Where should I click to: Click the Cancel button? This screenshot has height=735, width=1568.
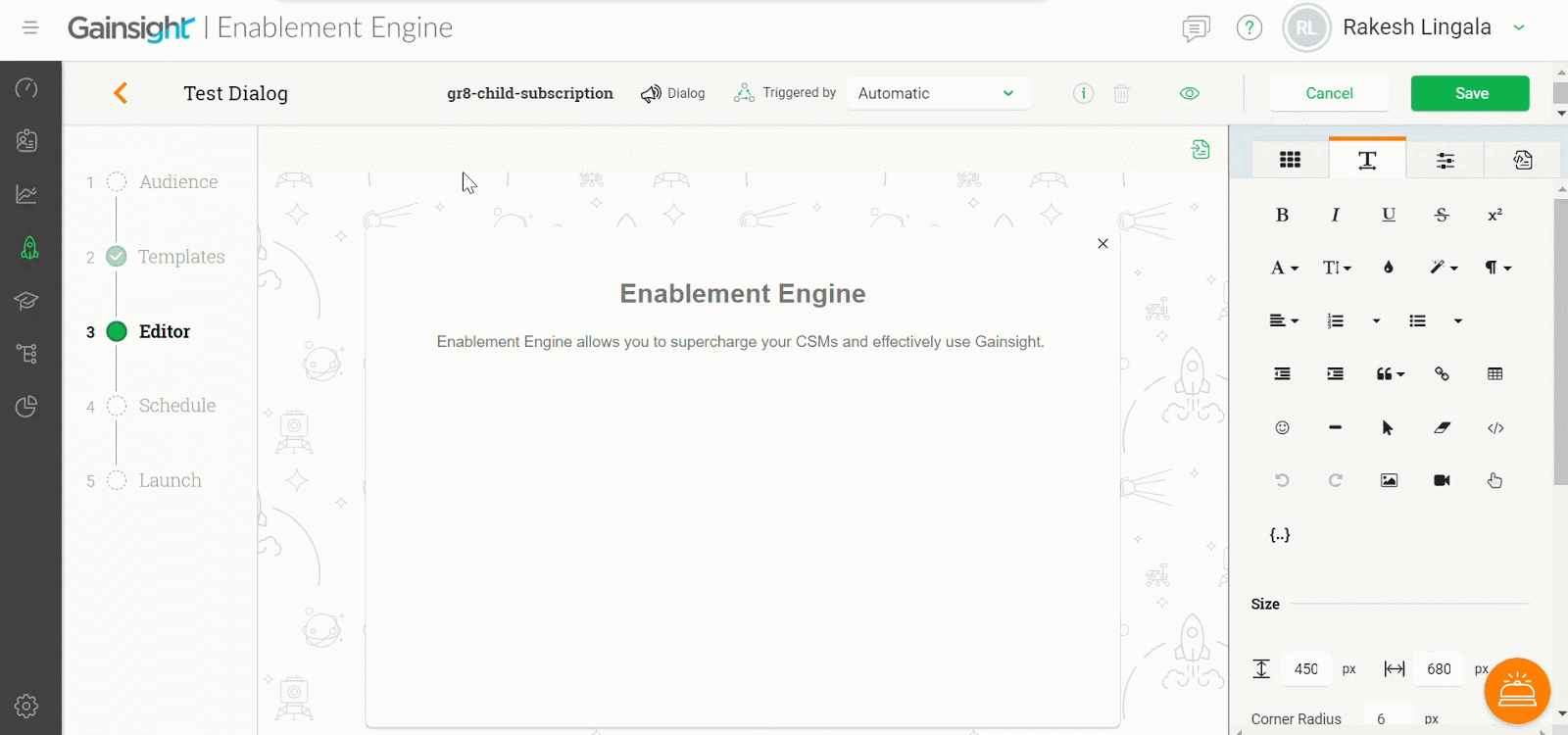coord(1329,93)
